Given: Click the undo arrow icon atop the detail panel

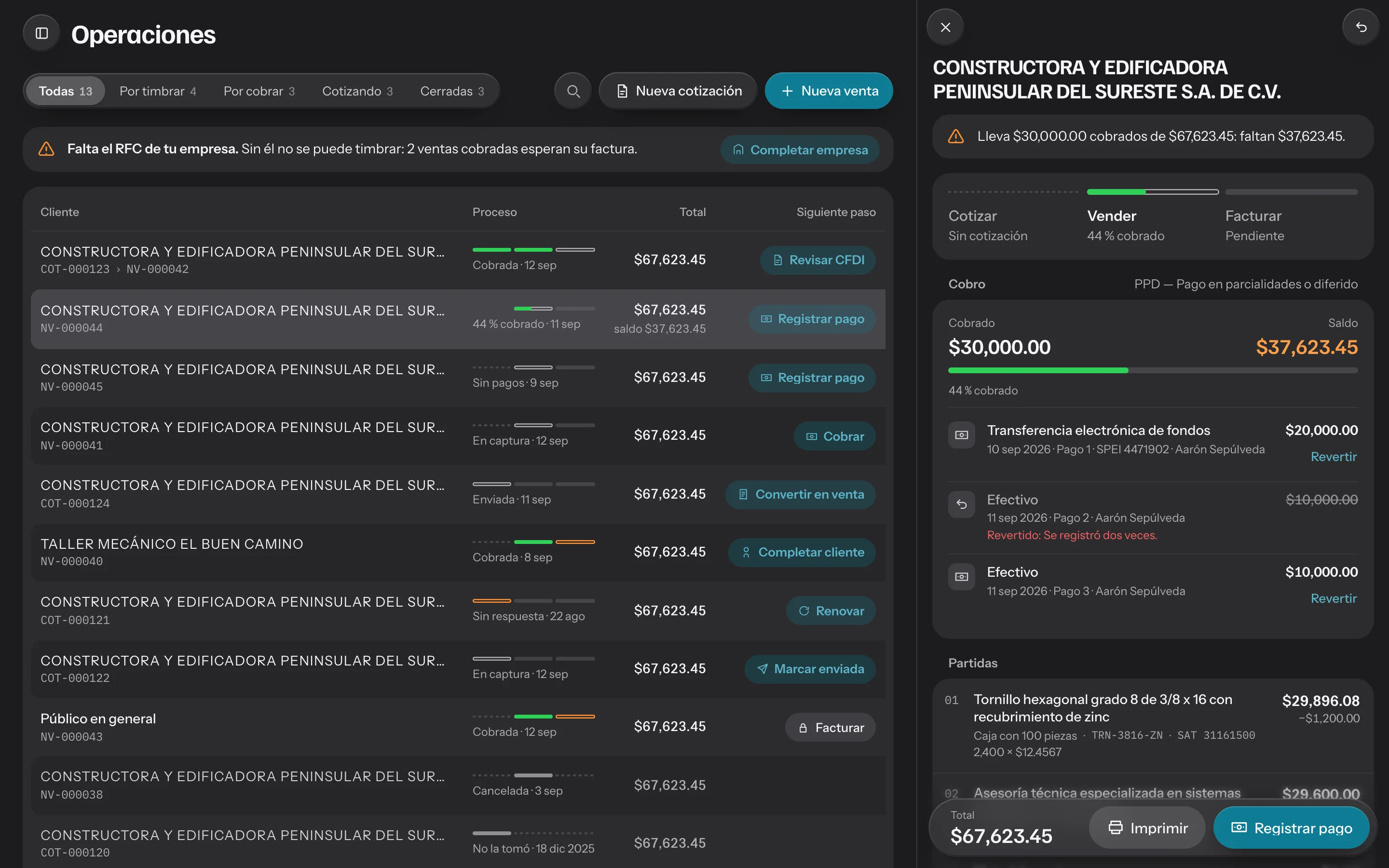Looking at the screenshot, I should 1360,27.
